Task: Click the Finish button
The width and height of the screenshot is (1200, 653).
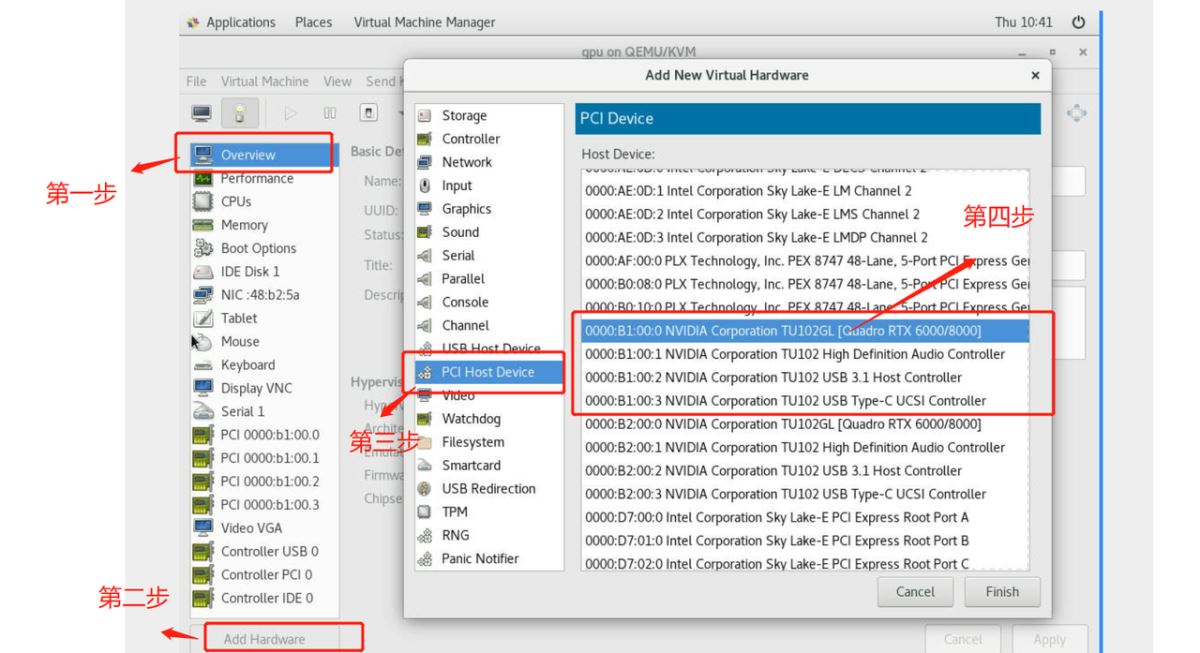Action: [x=1002, y=592]
